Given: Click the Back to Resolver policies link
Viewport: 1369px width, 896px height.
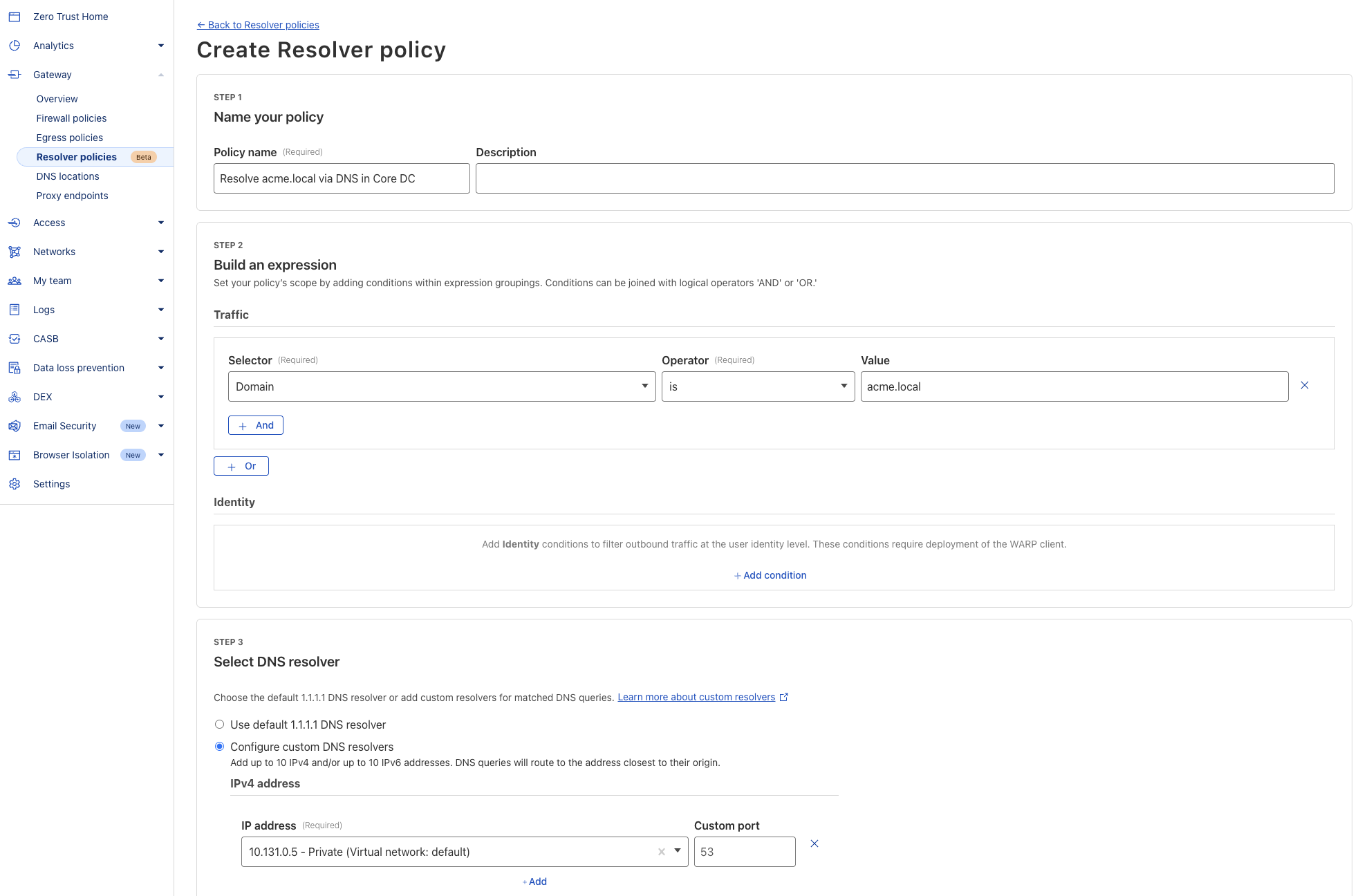Looking at the screenshot, I should click(x=258, y=25).
